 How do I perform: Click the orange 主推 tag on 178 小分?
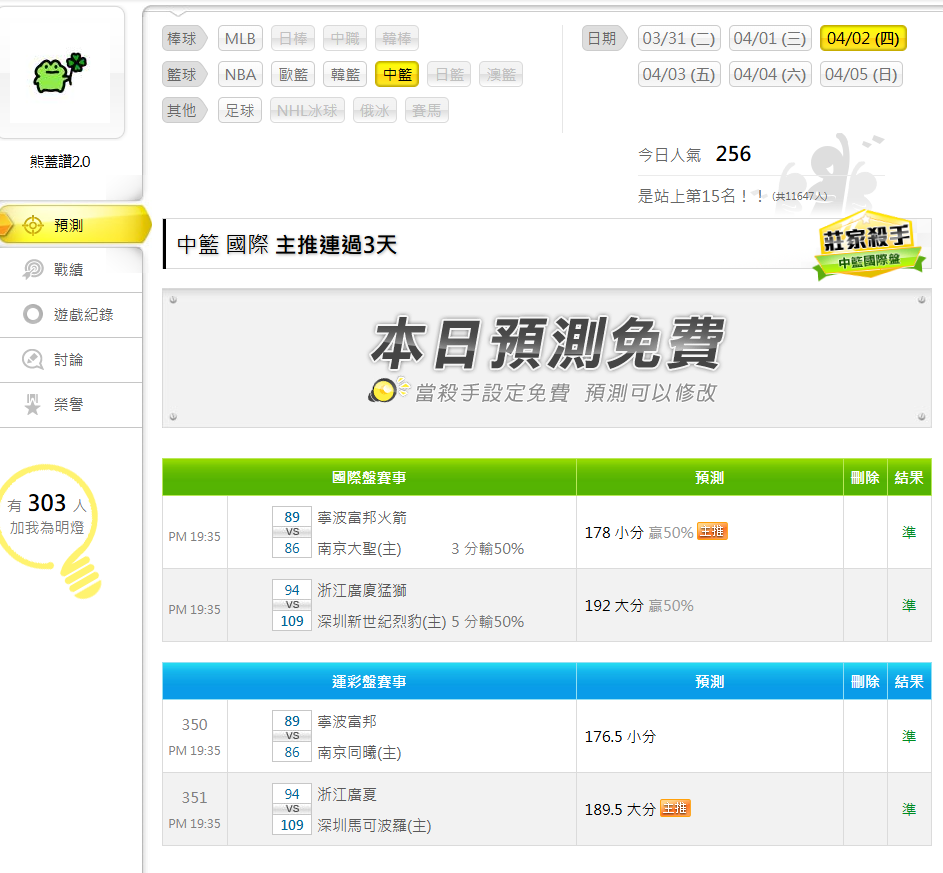(x=712, y=532)
